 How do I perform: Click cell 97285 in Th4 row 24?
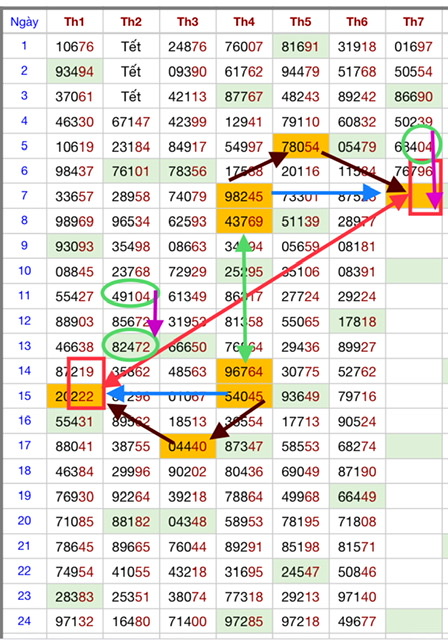244,622
